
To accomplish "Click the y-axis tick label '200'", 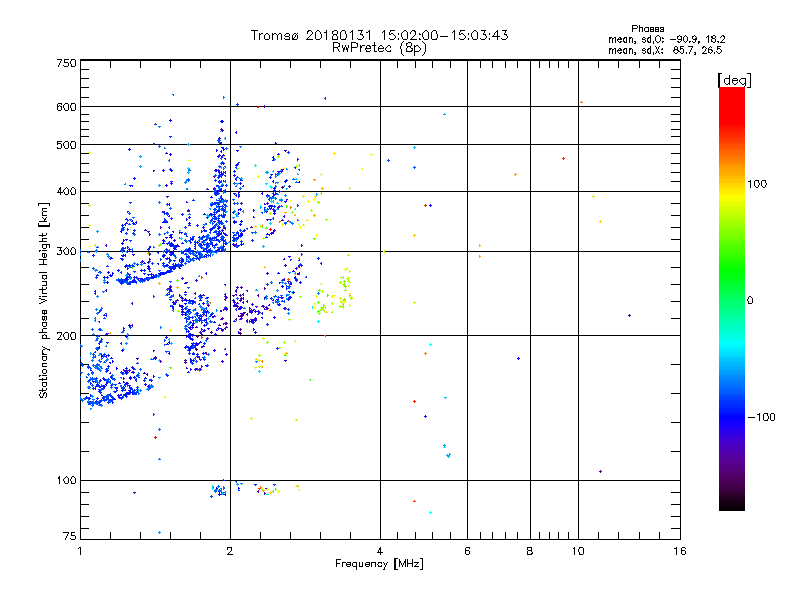I will 66,336.
